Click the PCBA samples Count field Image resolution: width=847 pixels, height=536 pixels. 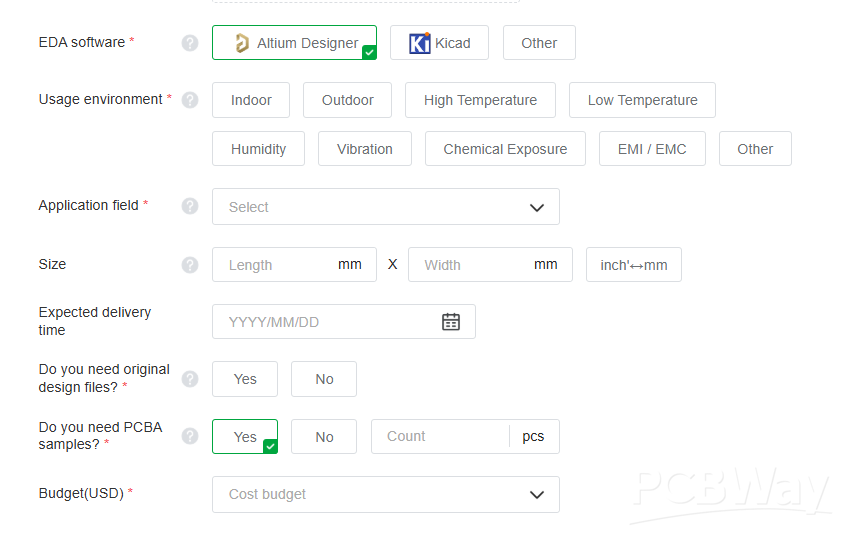coord(440,437)
